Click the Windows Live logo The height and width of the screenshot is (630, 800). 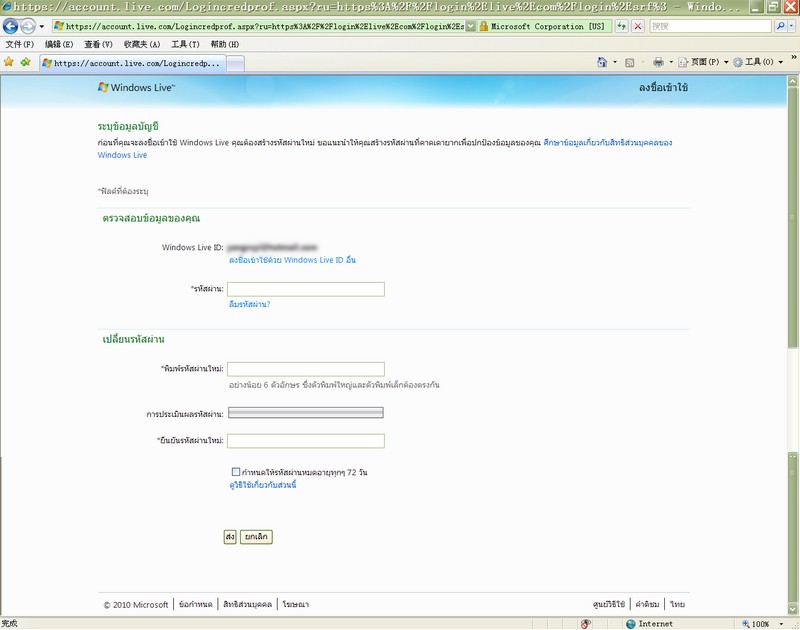[136, 87]
